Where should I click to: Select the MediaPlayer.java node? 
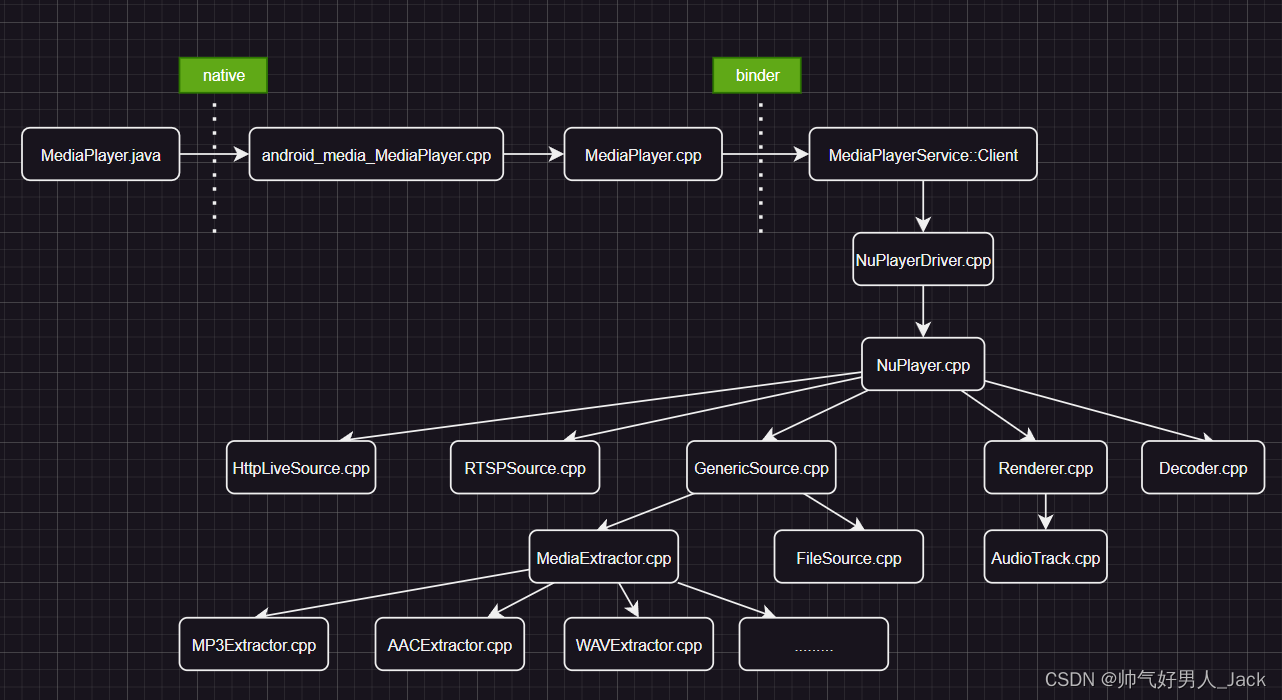[x=101, y=154]
